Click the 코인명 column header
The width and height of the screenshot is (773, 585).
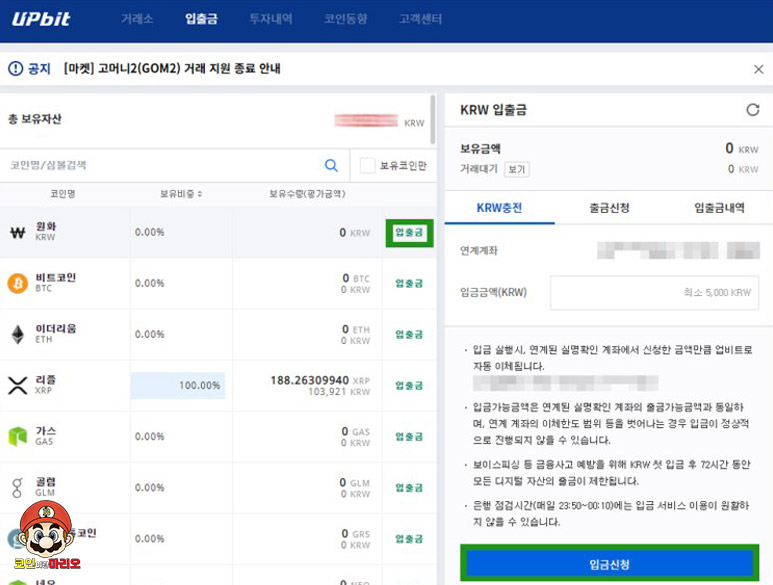click(x=63, y=194)
